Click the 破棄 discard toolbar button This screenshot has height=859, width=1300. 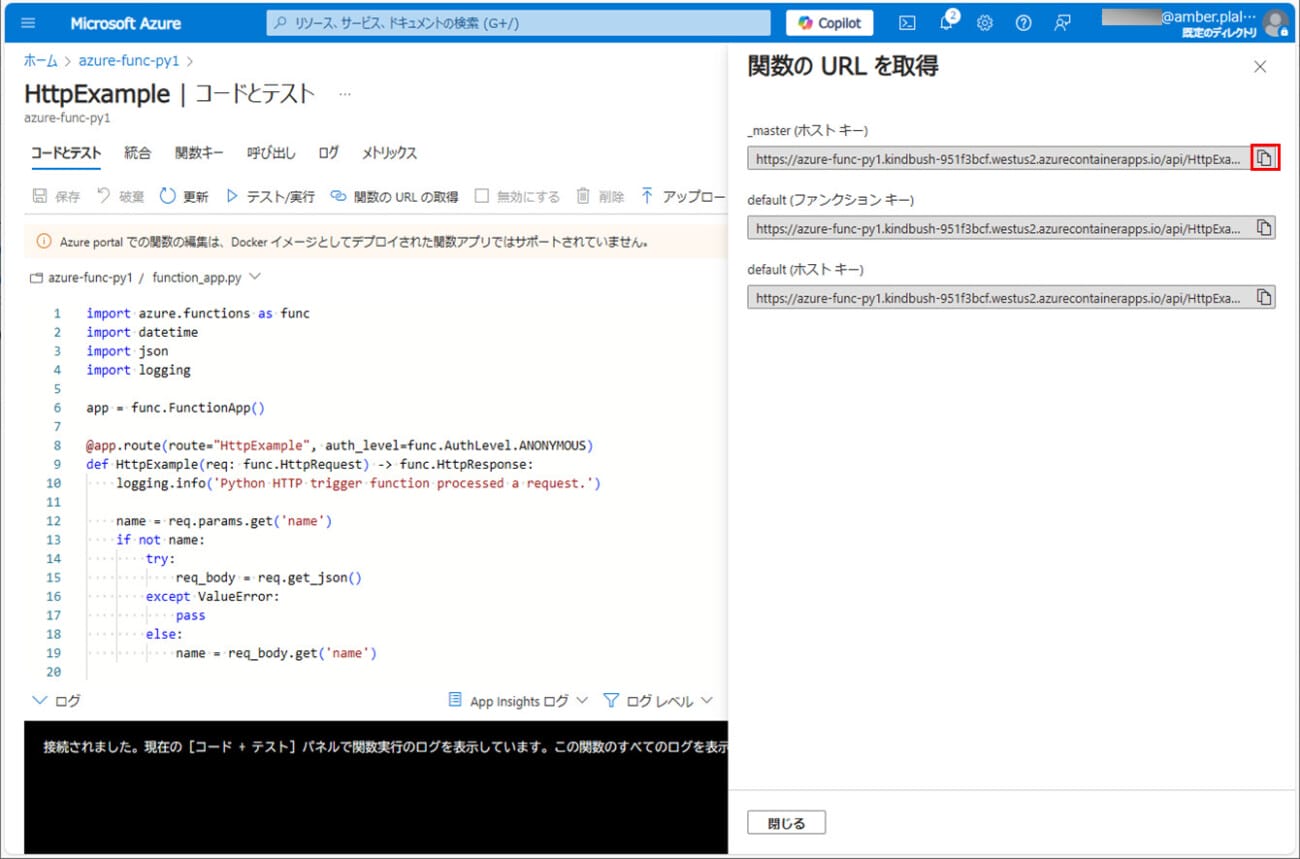[x=121, y=197]
